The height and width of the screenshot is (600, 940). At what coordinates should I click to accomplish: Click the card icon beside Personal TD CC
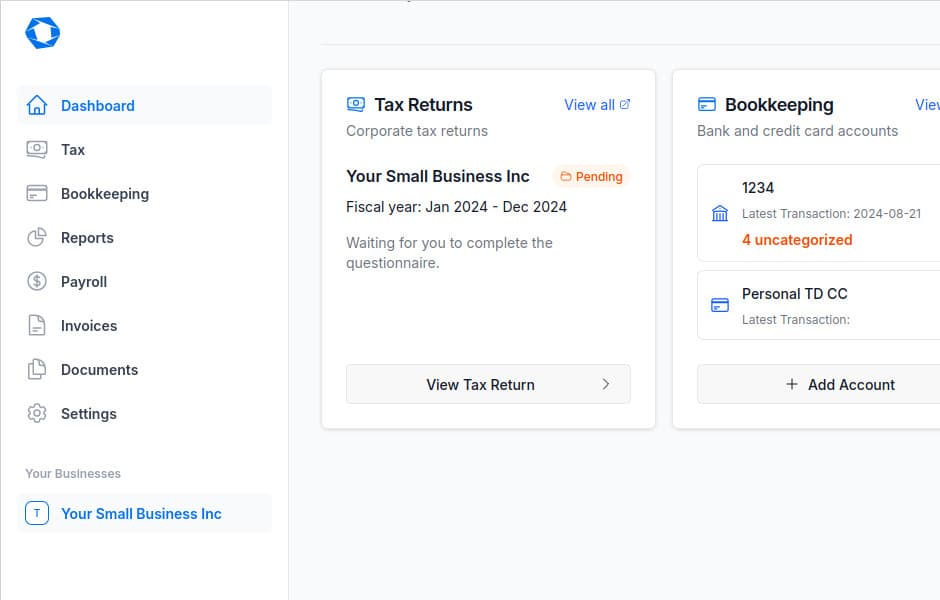719,305
